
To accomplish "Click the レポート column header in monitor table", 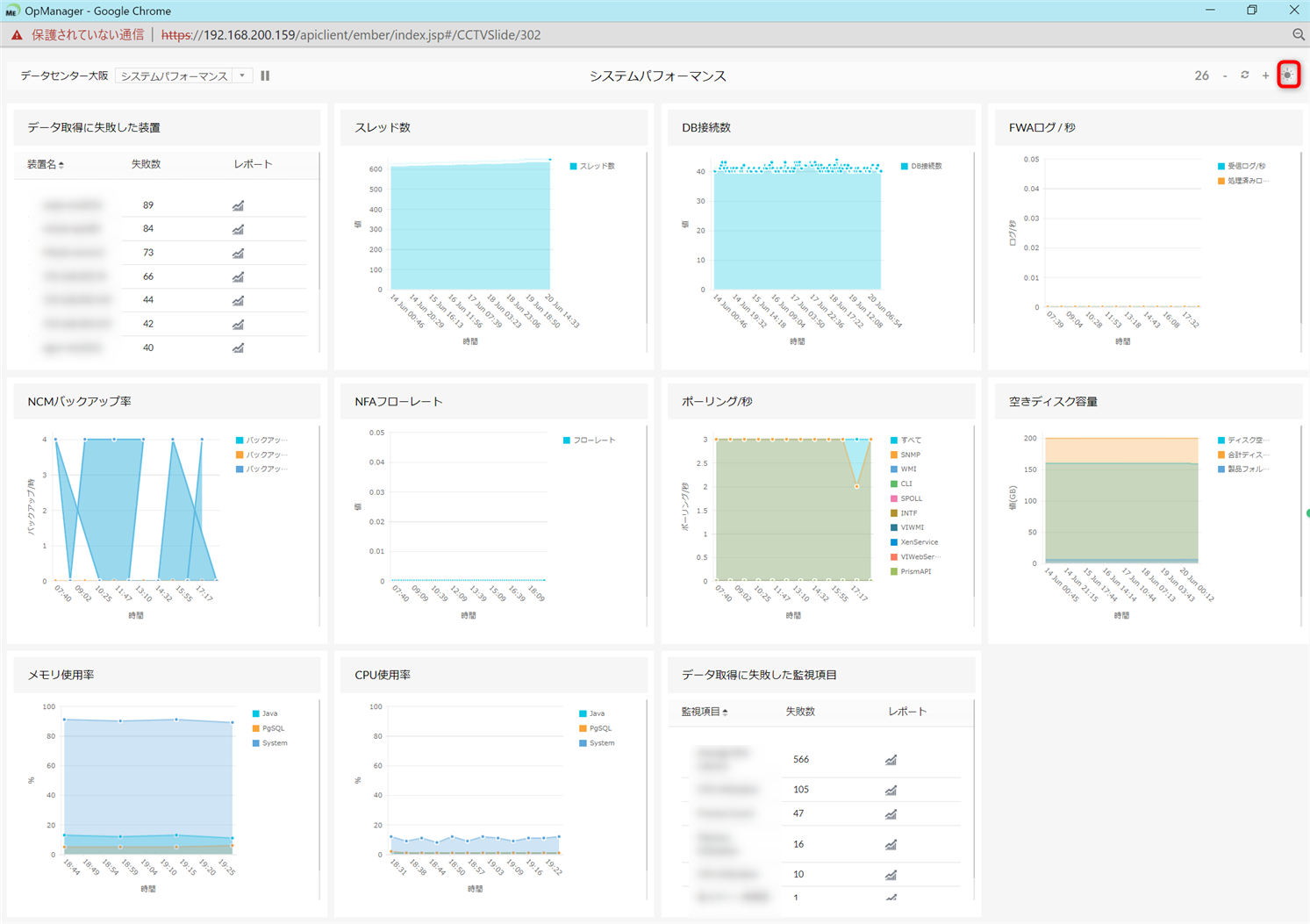I will point(906,712).
